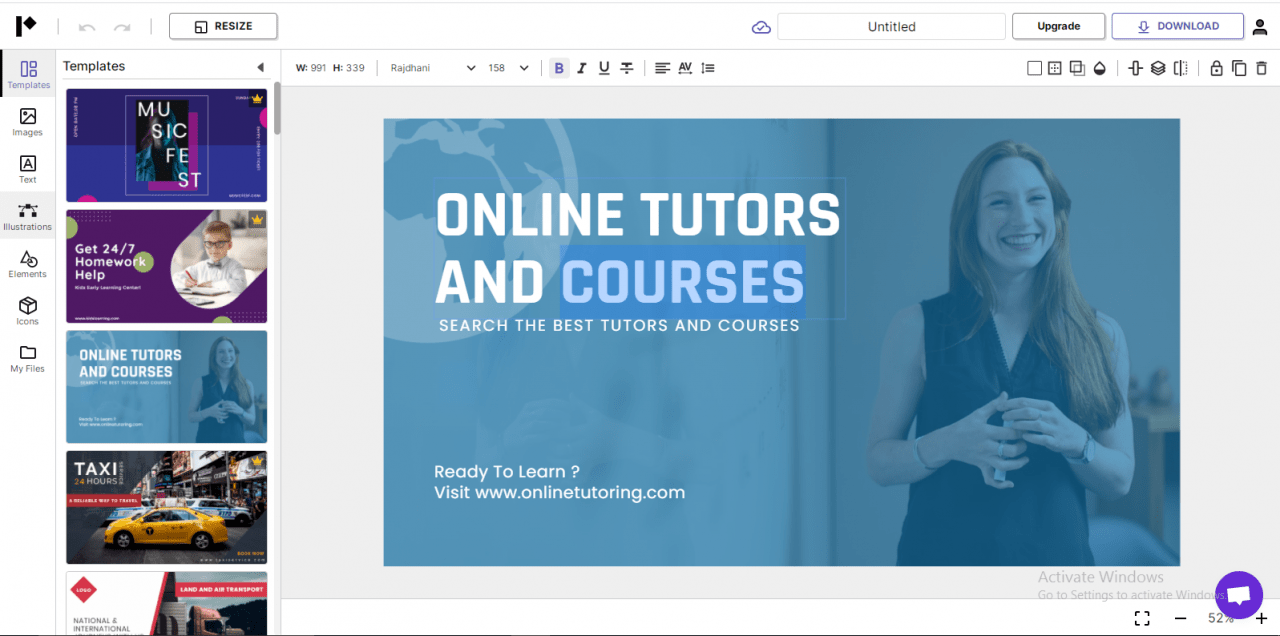This screenshot has width=1280, height=636.
Task: Open the Rajdhani font dropdown
Action: coord(433,68)
